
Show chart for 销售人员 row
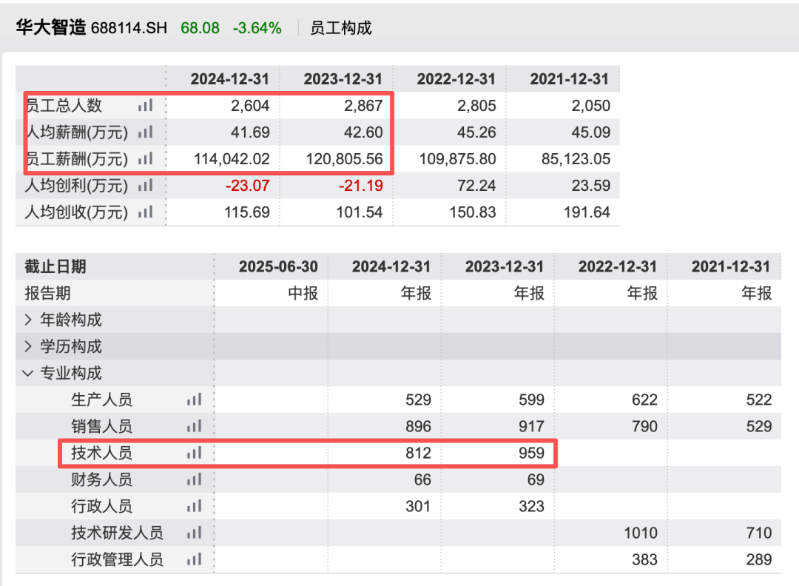tap(194, 426)
